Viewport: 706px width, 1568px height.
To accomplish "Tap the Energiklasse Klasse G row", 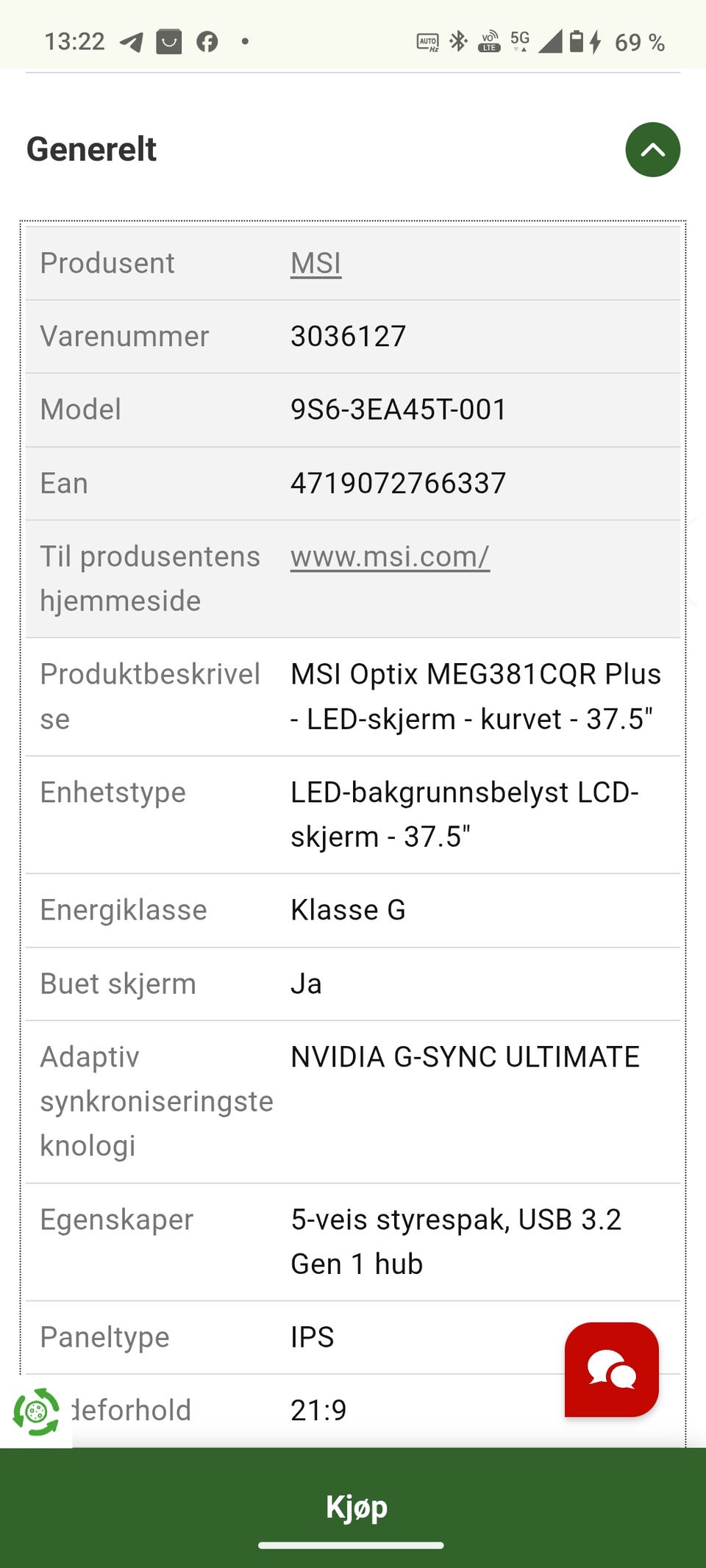I will click(353, 910).
